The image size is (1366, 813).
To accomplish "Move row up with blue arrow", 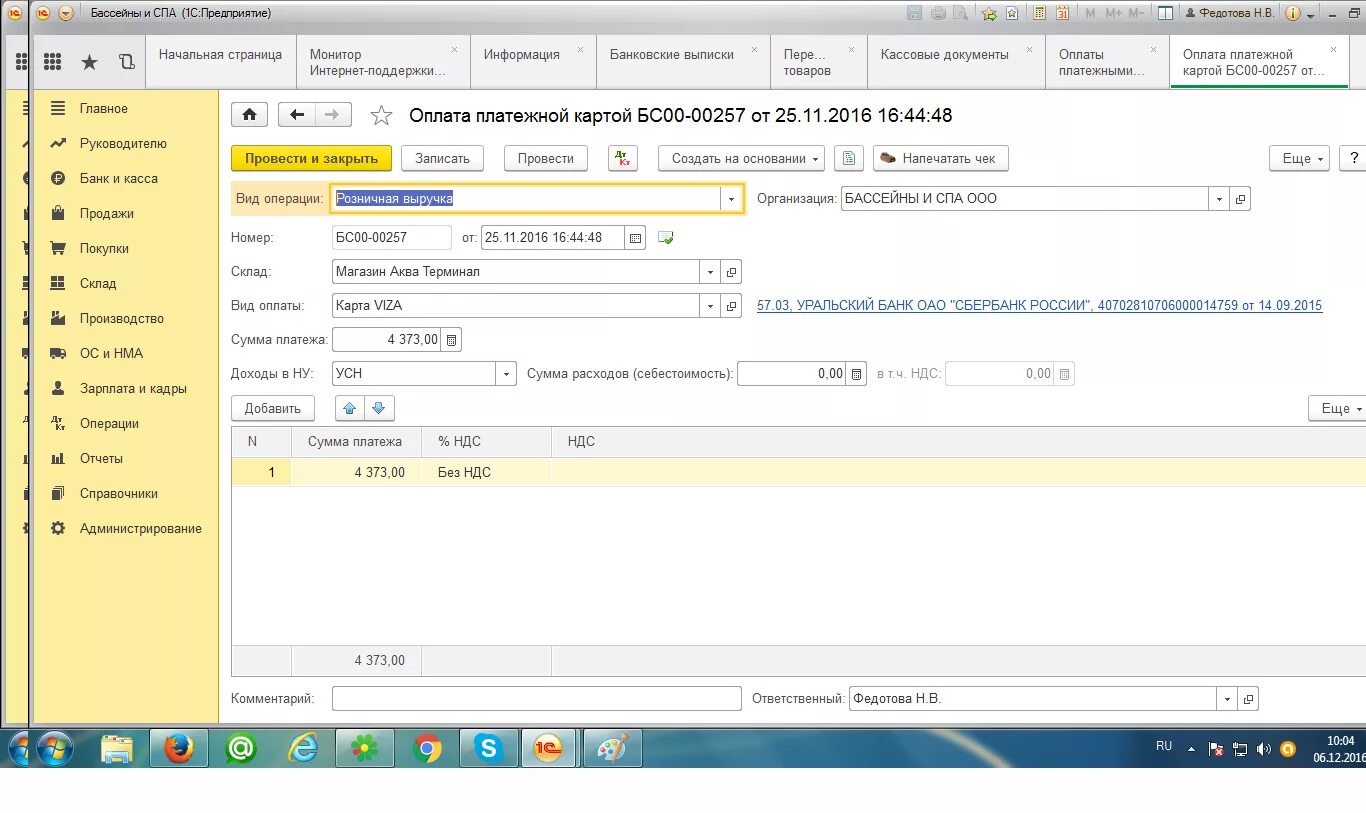I will [349, 408].
